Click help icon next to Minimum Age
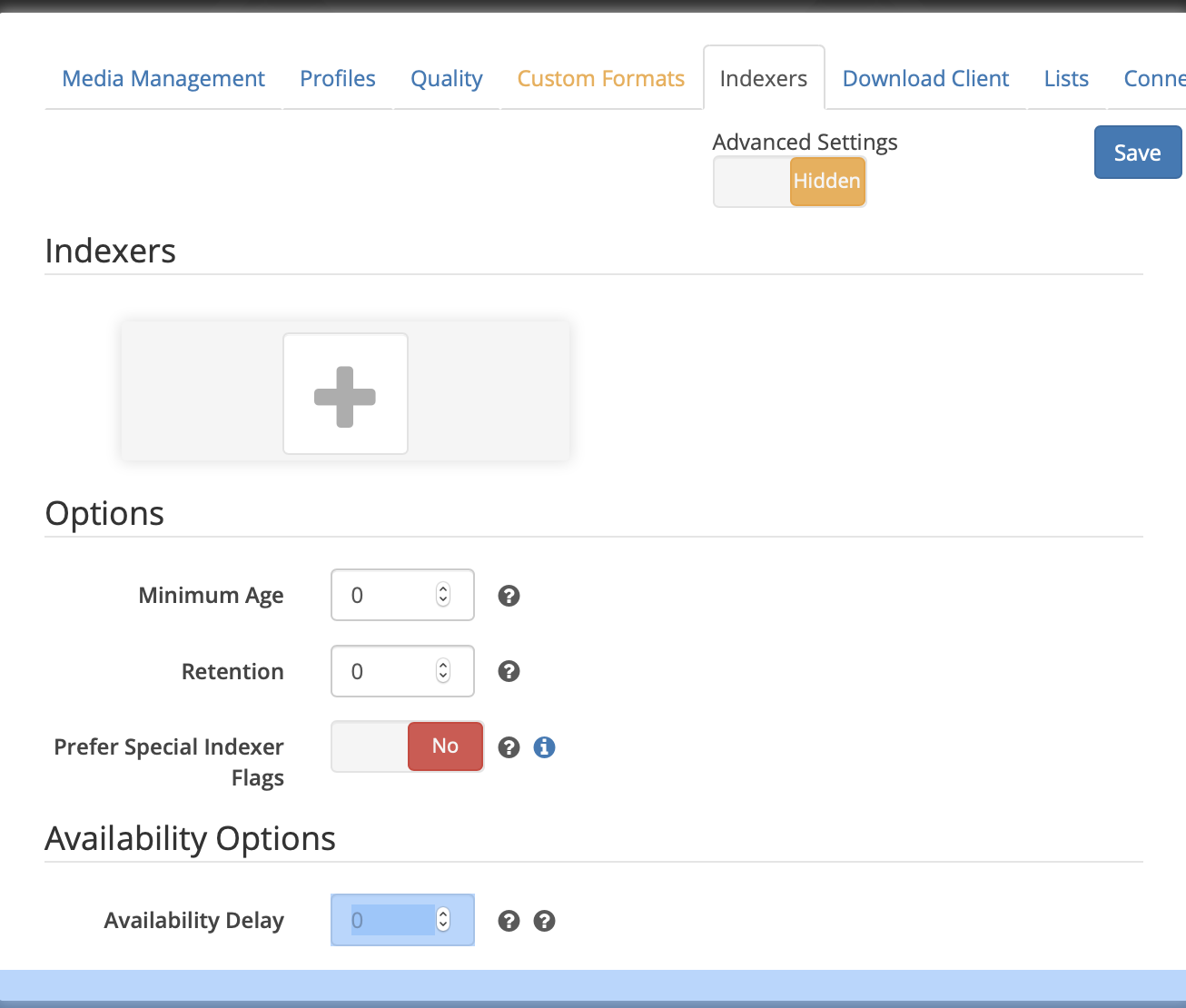Image resolution: width=1186 pixels, height=1008 pixels. click(509, 596)
